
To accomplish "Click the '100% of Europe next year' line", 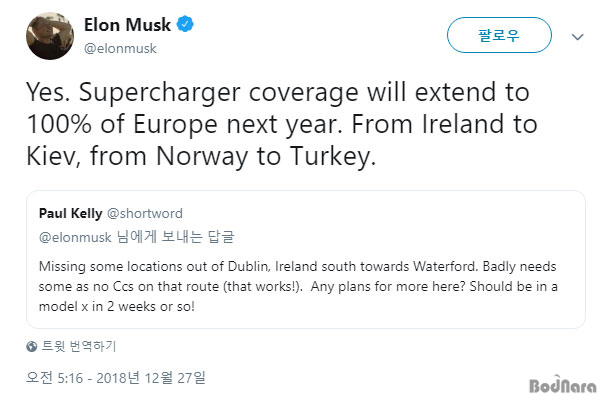I will tap(282, 125).
